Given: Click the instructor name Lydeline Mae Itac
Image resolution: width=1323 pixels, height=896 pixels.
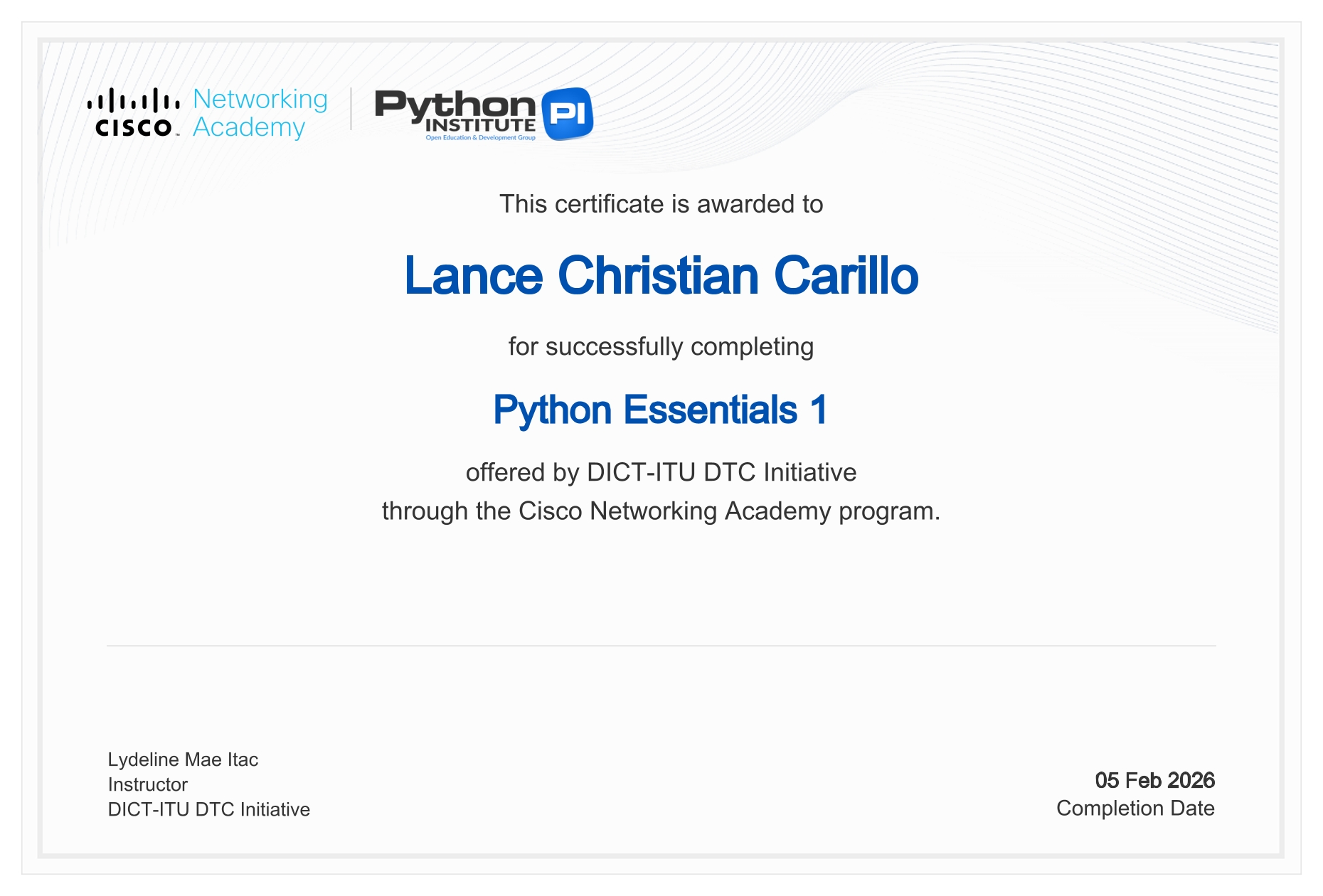Looking at the screenshot, I should click(x=183, y=760).
